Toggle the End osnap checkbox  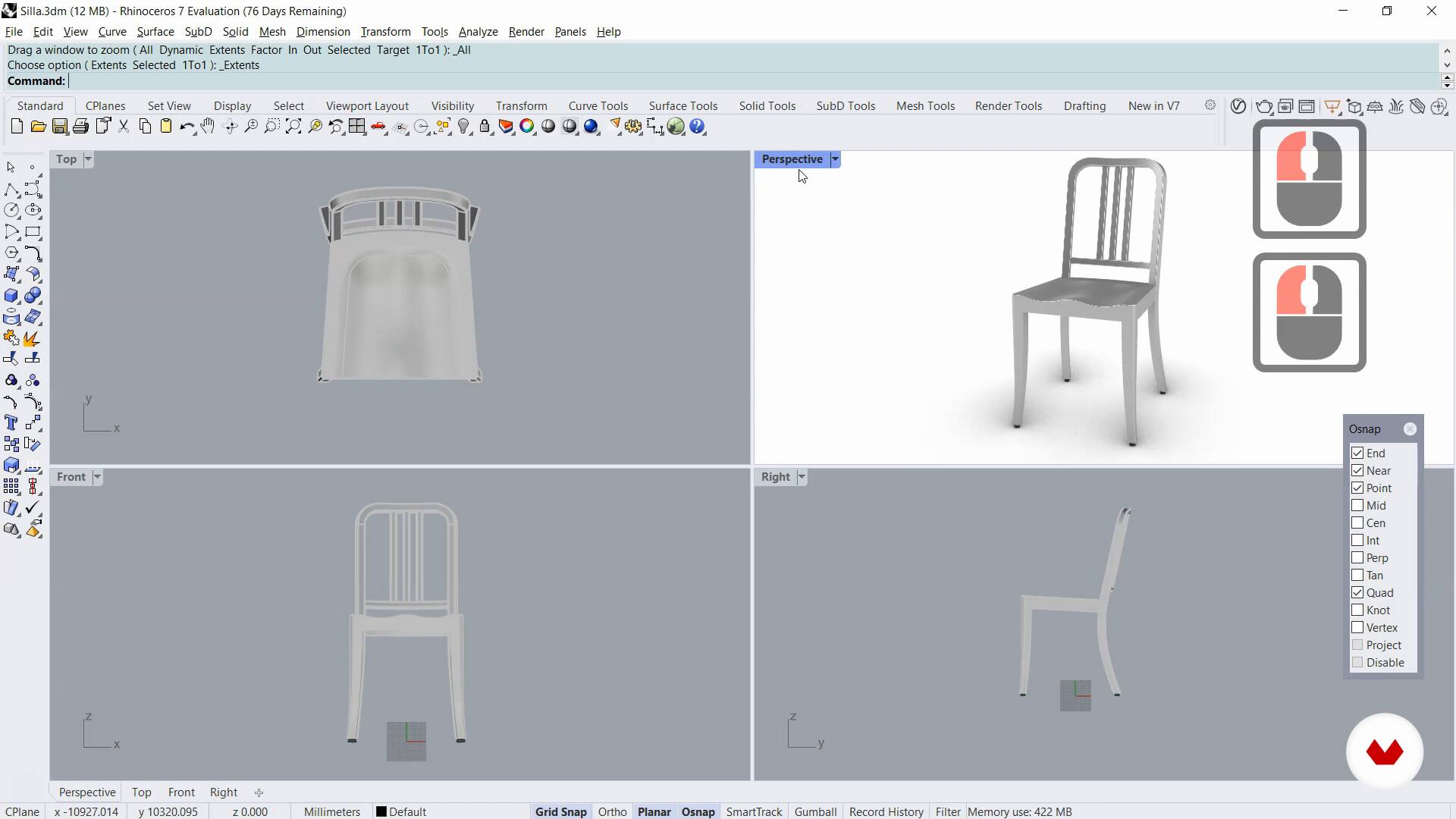tap(1357, 453)
